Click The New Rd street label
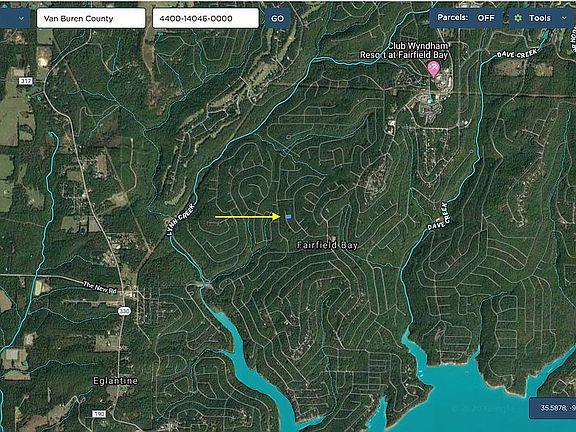The width and height of the screenshot is (576, 432). (100, 287)
